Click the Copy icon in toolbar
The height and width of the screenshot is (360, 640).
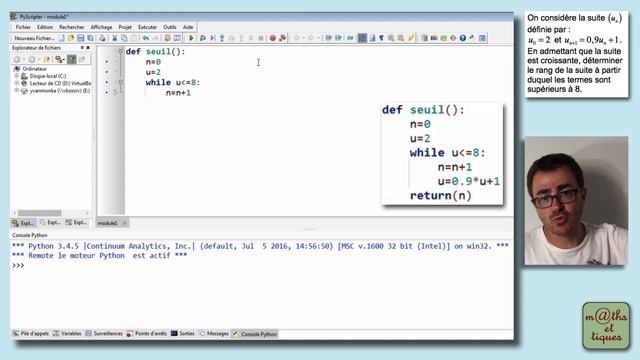(x=124, y=38)
